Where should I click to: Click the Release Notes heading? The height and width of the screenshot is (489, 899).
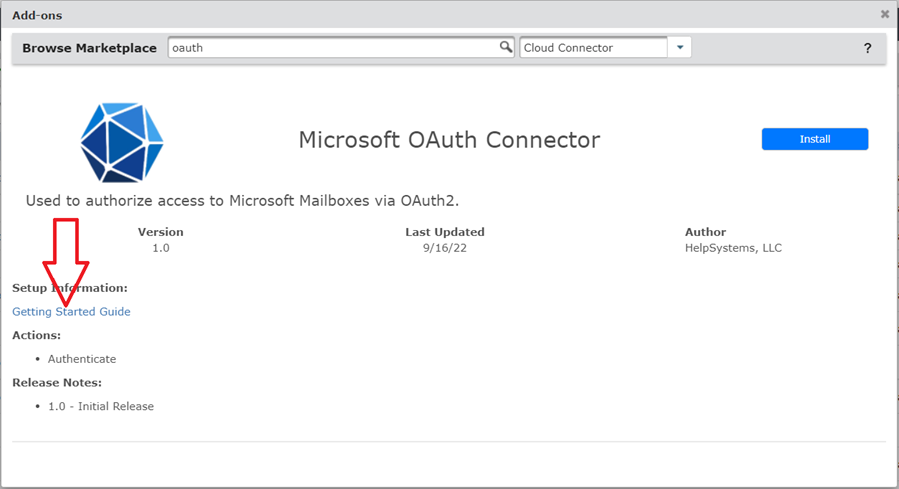point(57,383)
